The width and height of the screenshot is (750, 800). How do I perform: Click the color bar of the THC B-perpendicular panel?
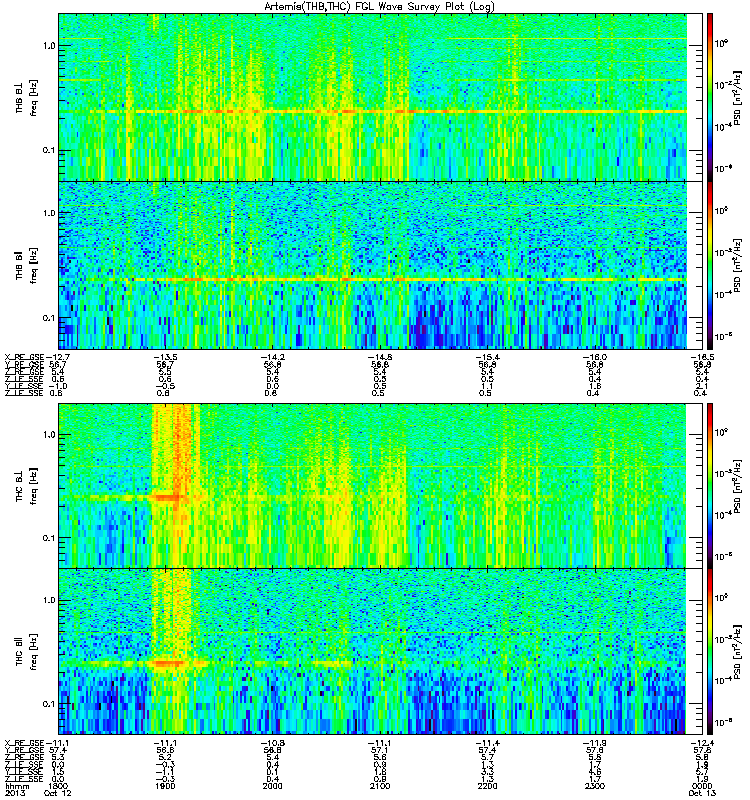(709, 486)
